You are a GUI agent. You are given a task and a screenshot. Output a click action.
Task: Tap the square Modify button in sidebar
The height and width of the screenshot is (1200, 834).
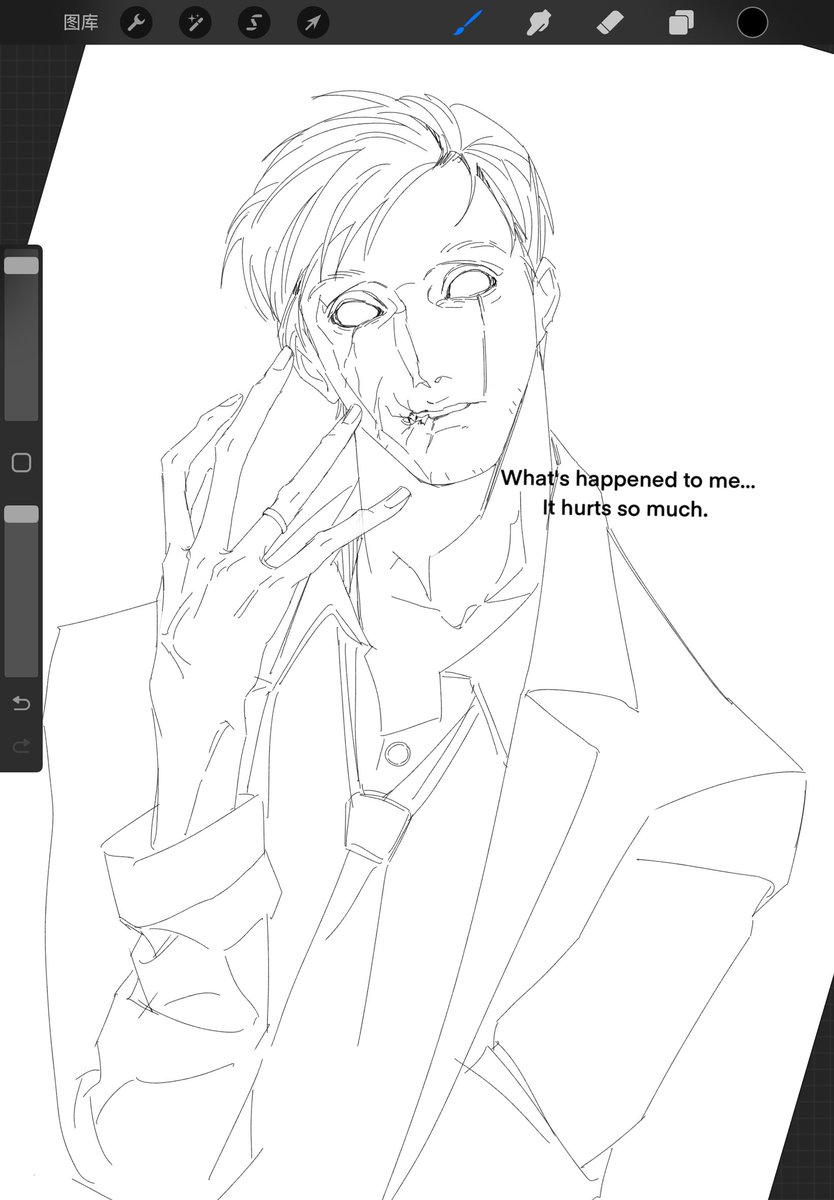point(21,463)
